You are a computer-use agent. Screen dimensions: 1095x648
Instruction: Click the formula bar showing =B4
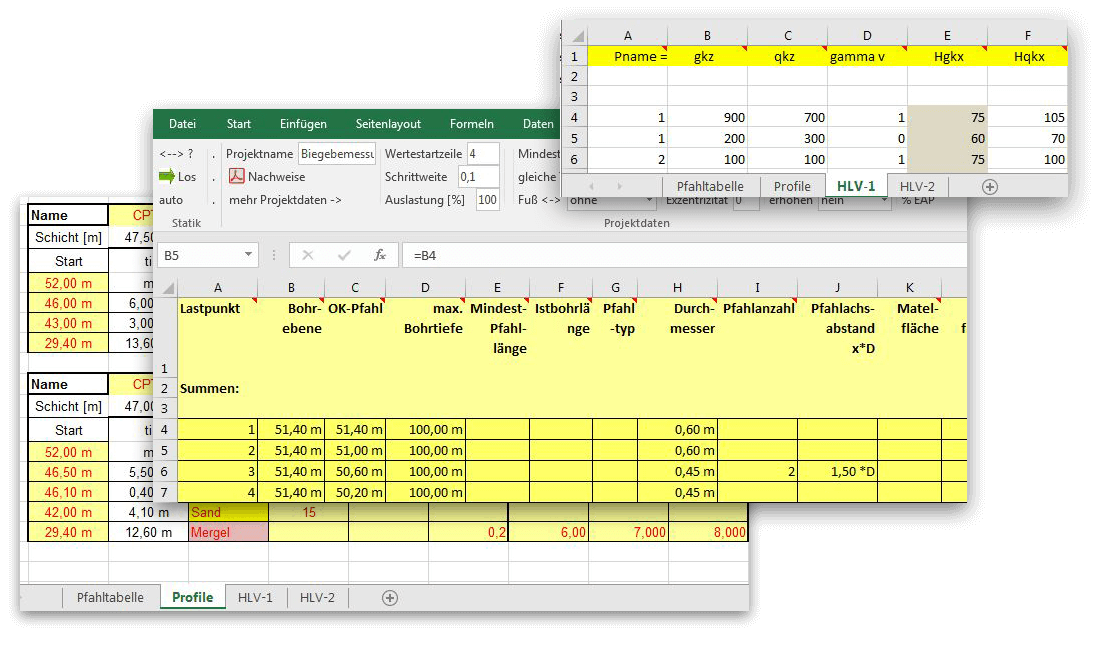click(x=684, y=256)
